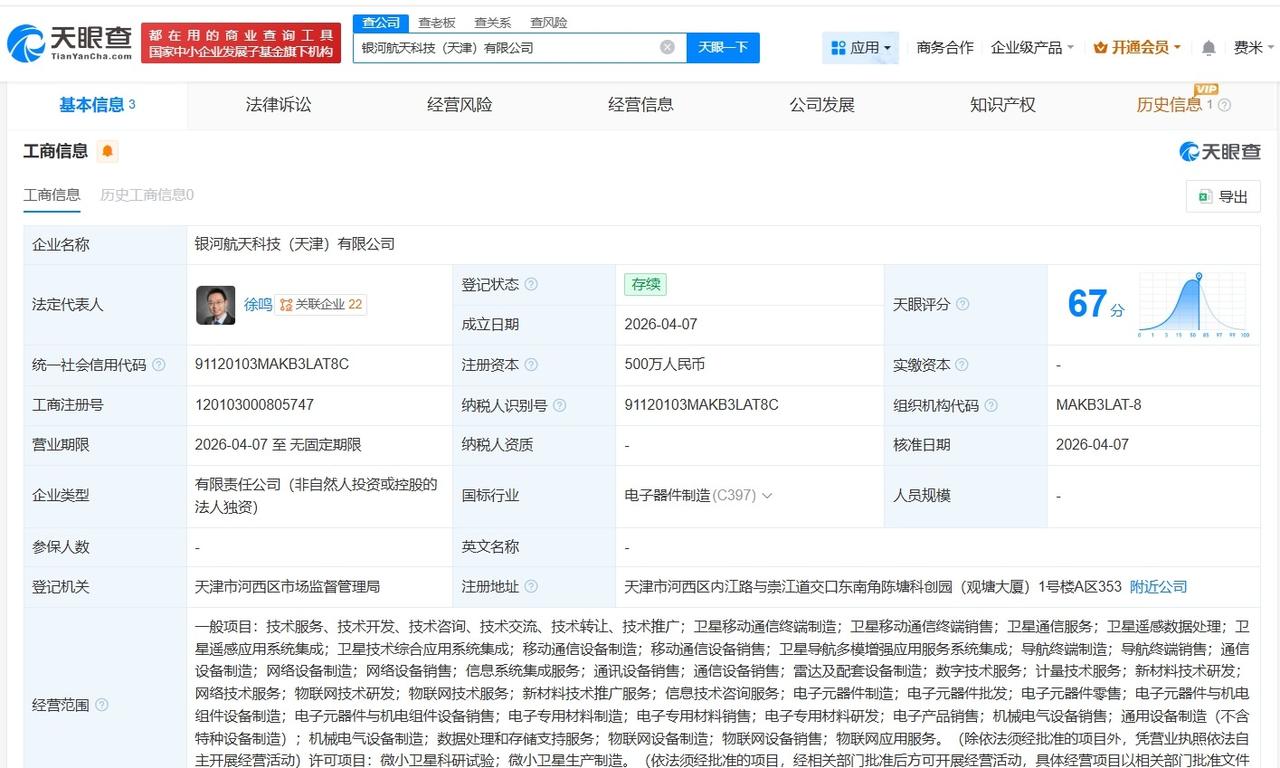Click the help icon next to 统一社会信用代码
Viewport: 1280px width, 768px height.
pyautogui.click(x=158, y=365)
